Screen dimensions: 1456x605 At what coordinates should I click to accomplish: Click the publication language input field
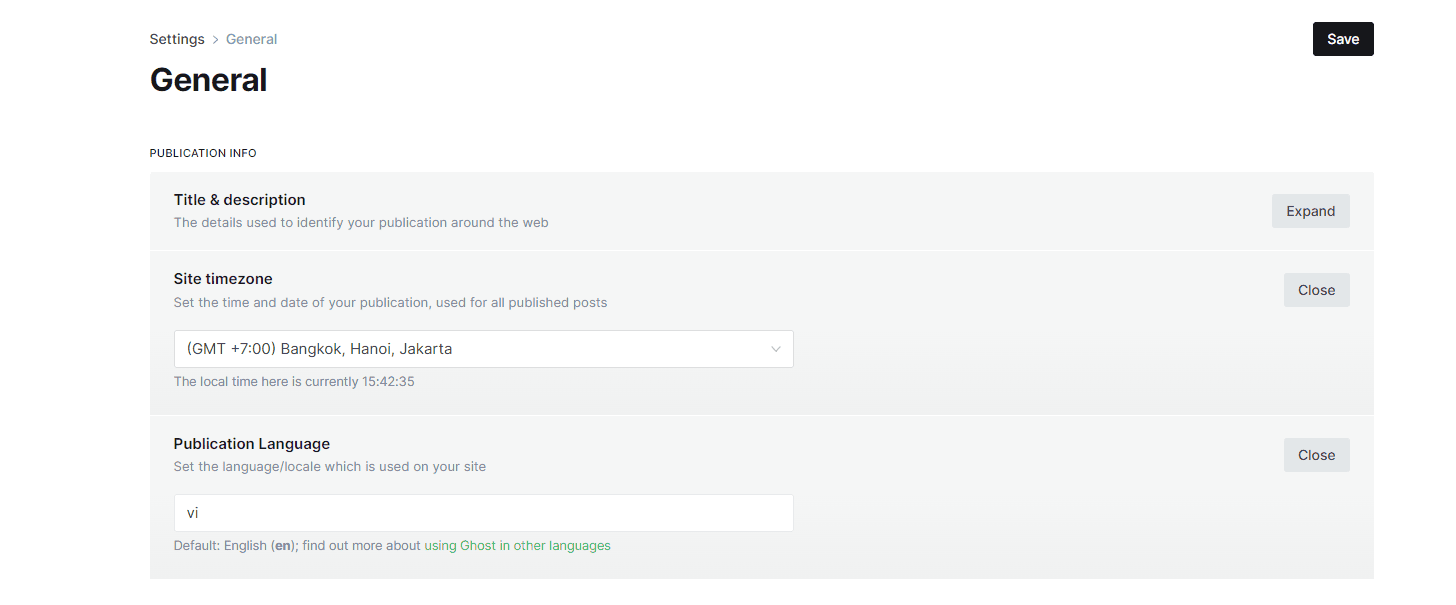click(483, 512)
